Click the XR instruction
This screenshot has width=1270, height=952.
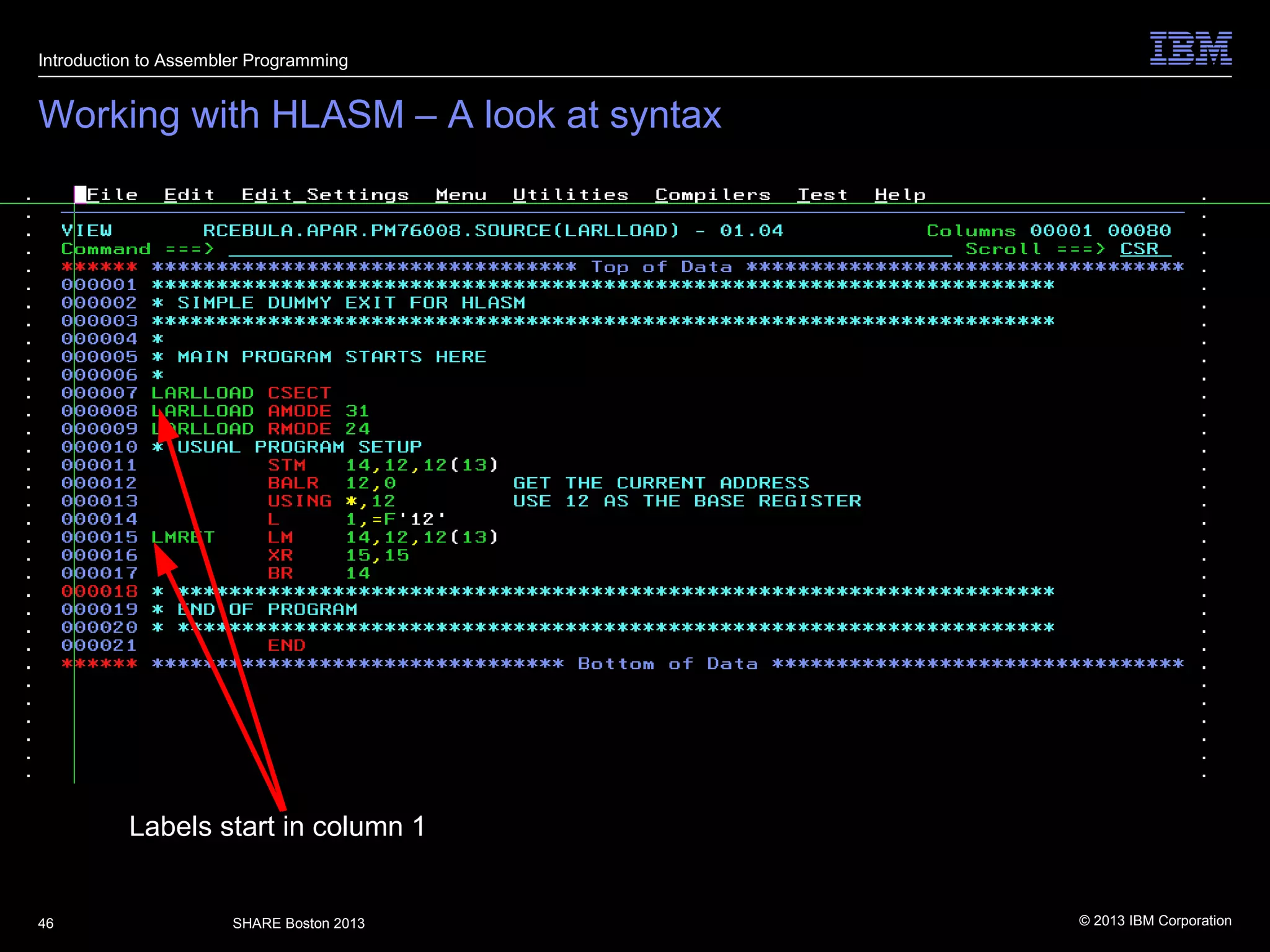pyautogui.click(x=280, y=555)
